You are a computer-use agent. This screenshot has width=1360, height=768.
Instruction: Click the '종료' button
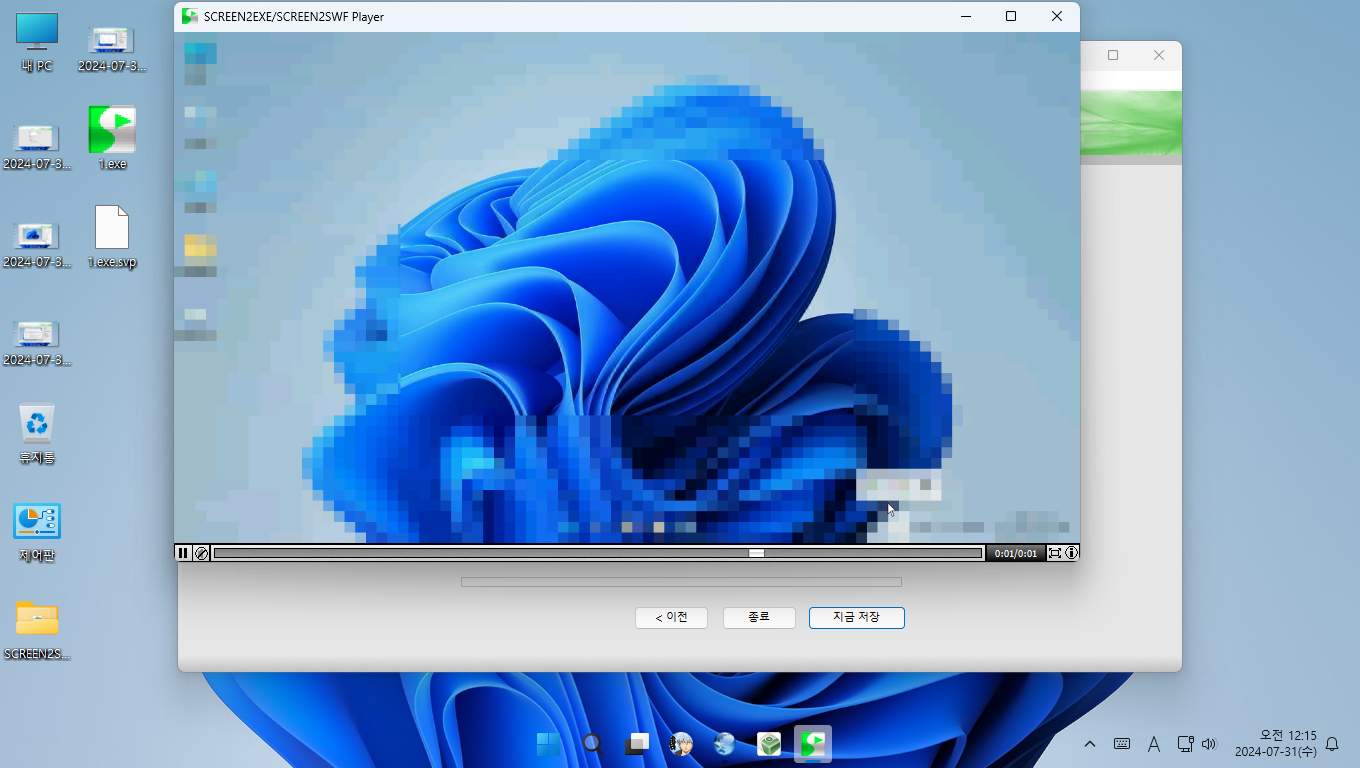759,618
